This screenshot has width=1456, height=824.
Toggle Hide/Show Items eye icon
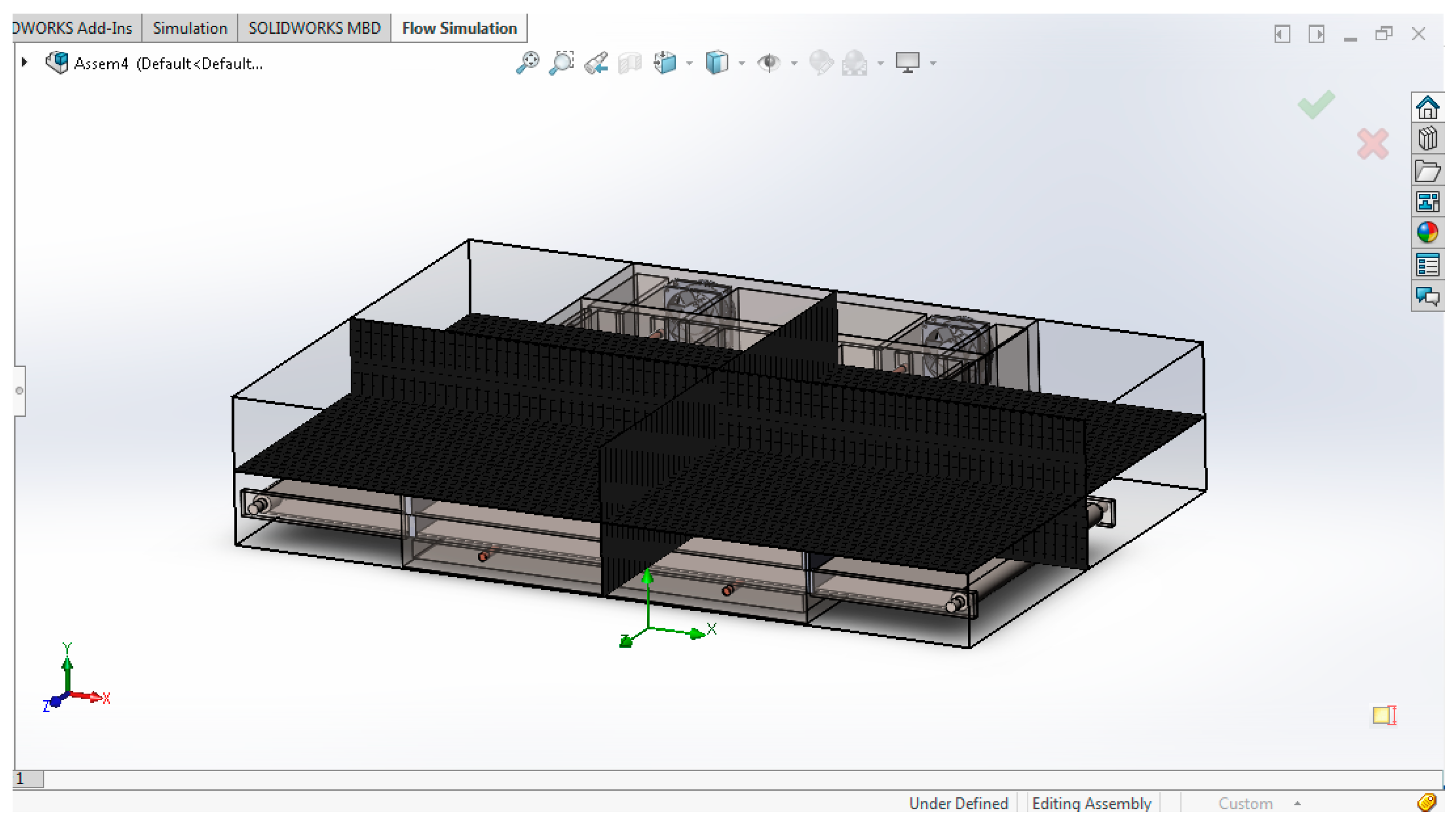click(769, 62)
